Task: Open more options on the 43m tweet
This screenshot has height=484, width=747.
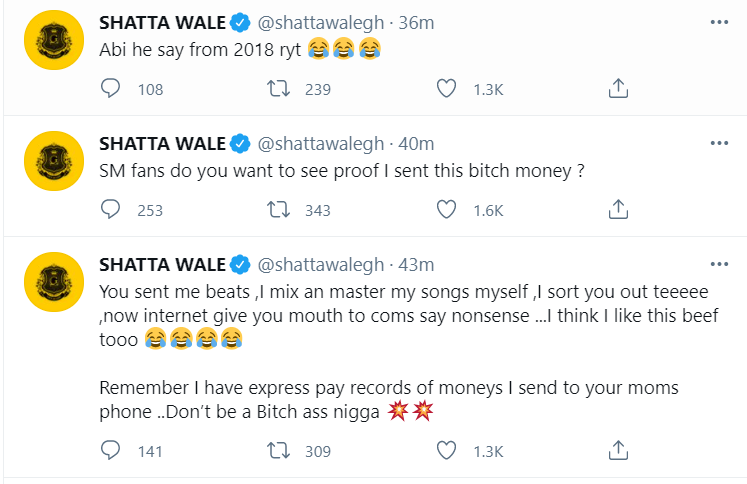Action: click(719, 264)
